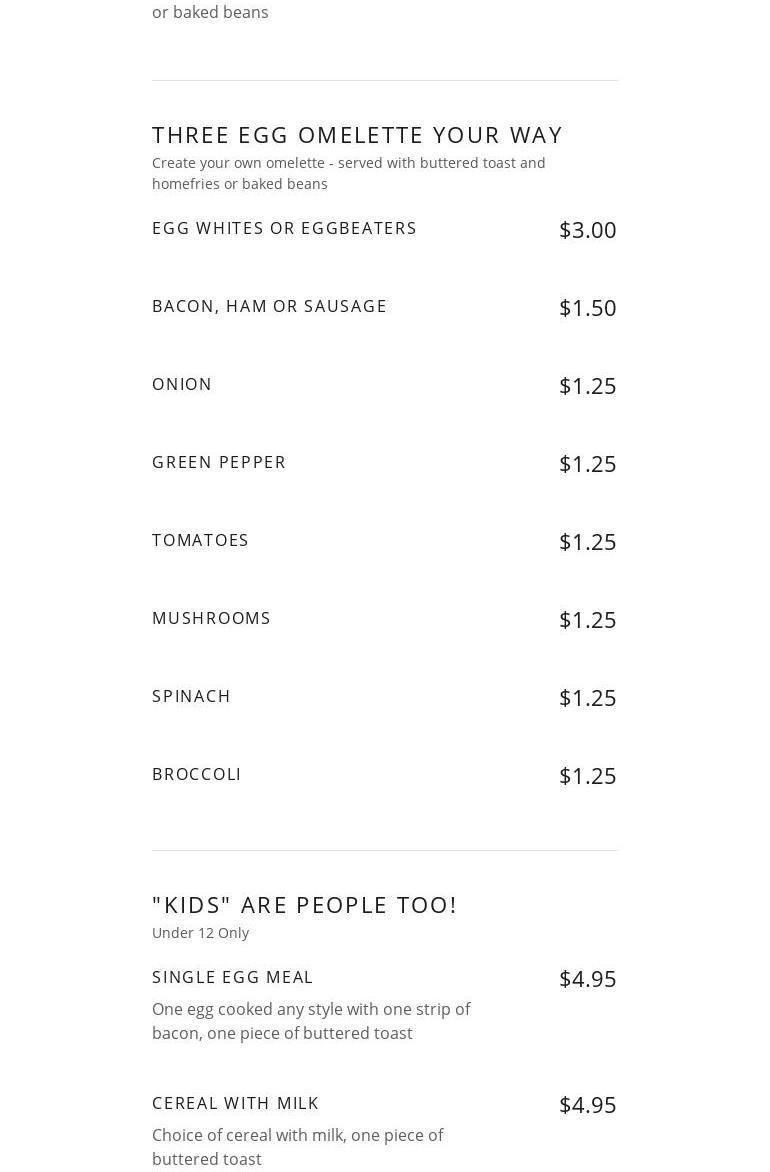Click the Create your own omelette description

click(x=348, y=173)
